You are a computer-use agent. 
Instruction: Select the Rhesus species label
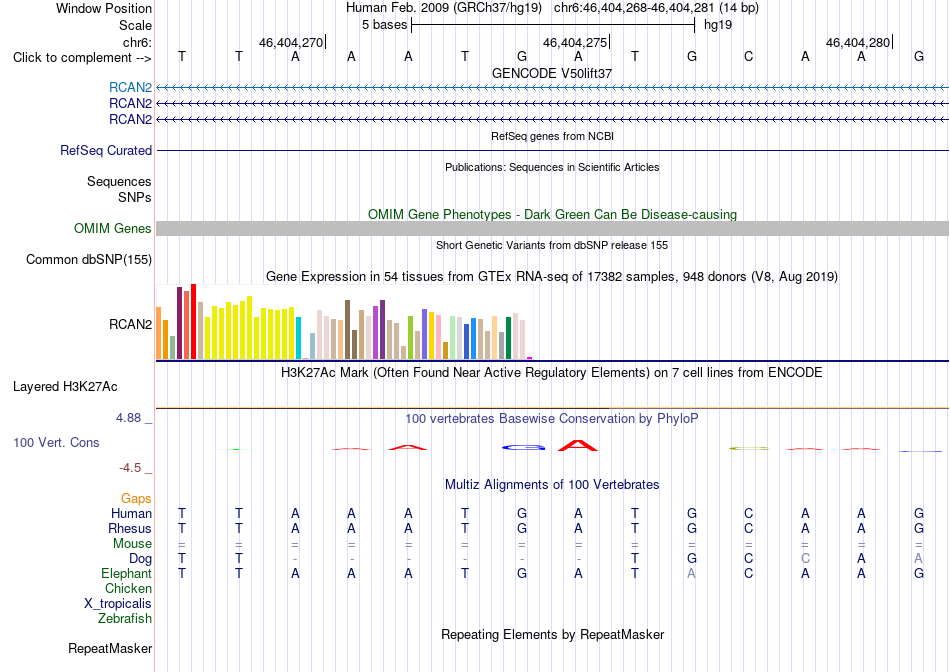[x=130, y=528]
